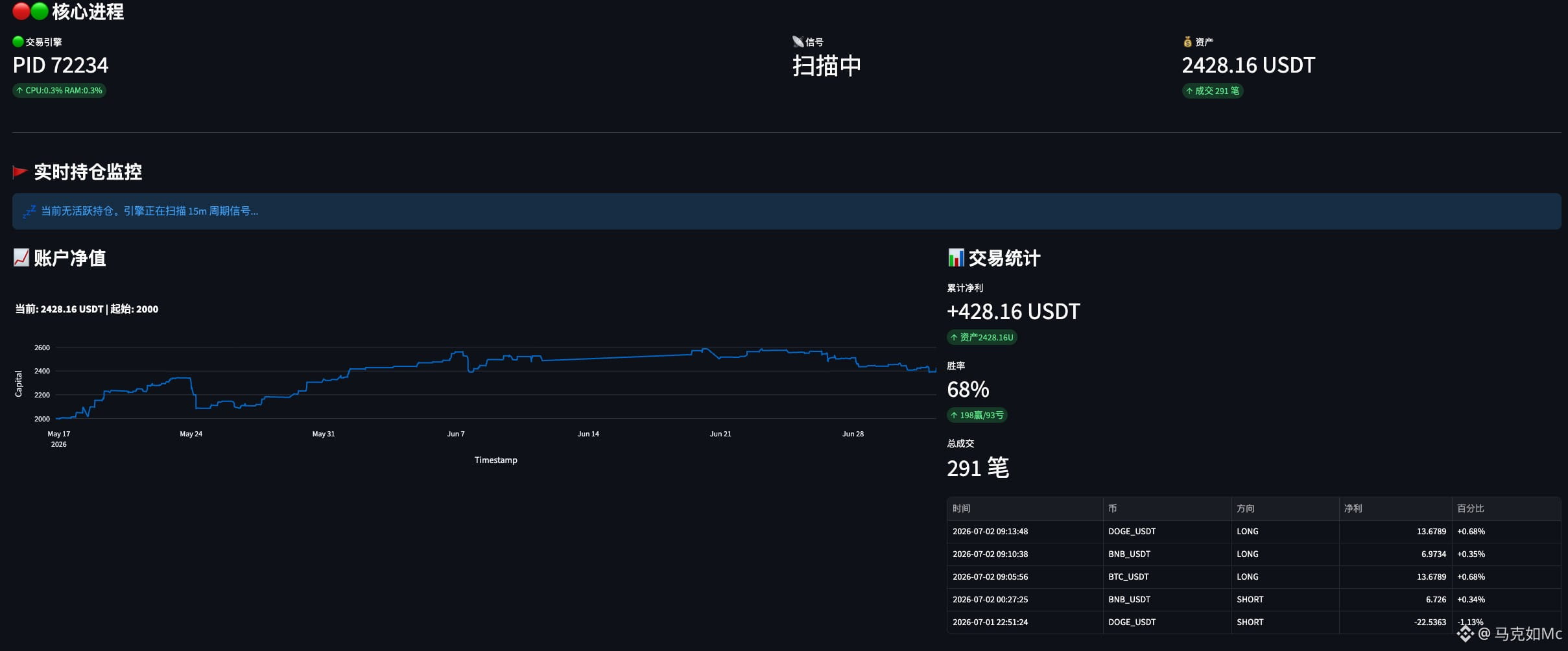The height and width of the screenshot is (651, 1568).
Task: Click the 291 笔 total trades value
Action: [978, 468]
